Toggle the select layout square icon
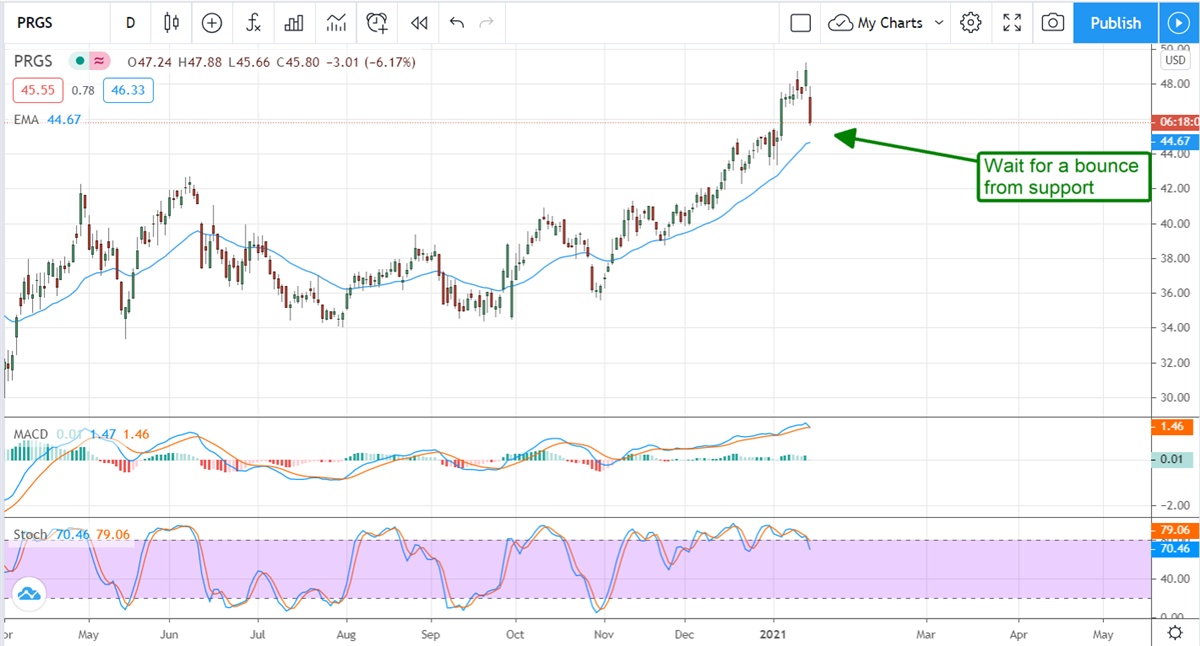Screen dimensions: 1200x646 (800, 22)
